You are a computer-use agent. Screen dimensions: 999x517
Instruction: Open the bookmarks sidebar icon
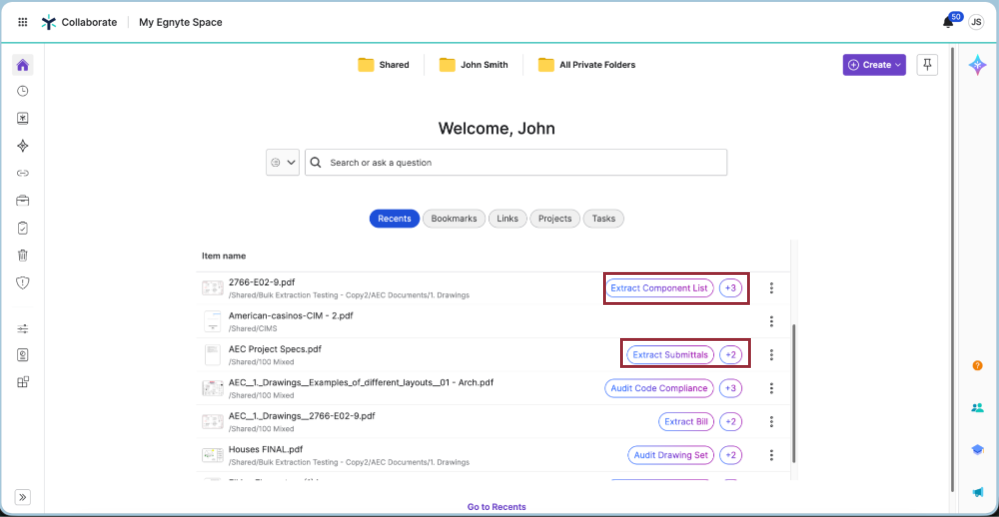(x=22, y=119)
